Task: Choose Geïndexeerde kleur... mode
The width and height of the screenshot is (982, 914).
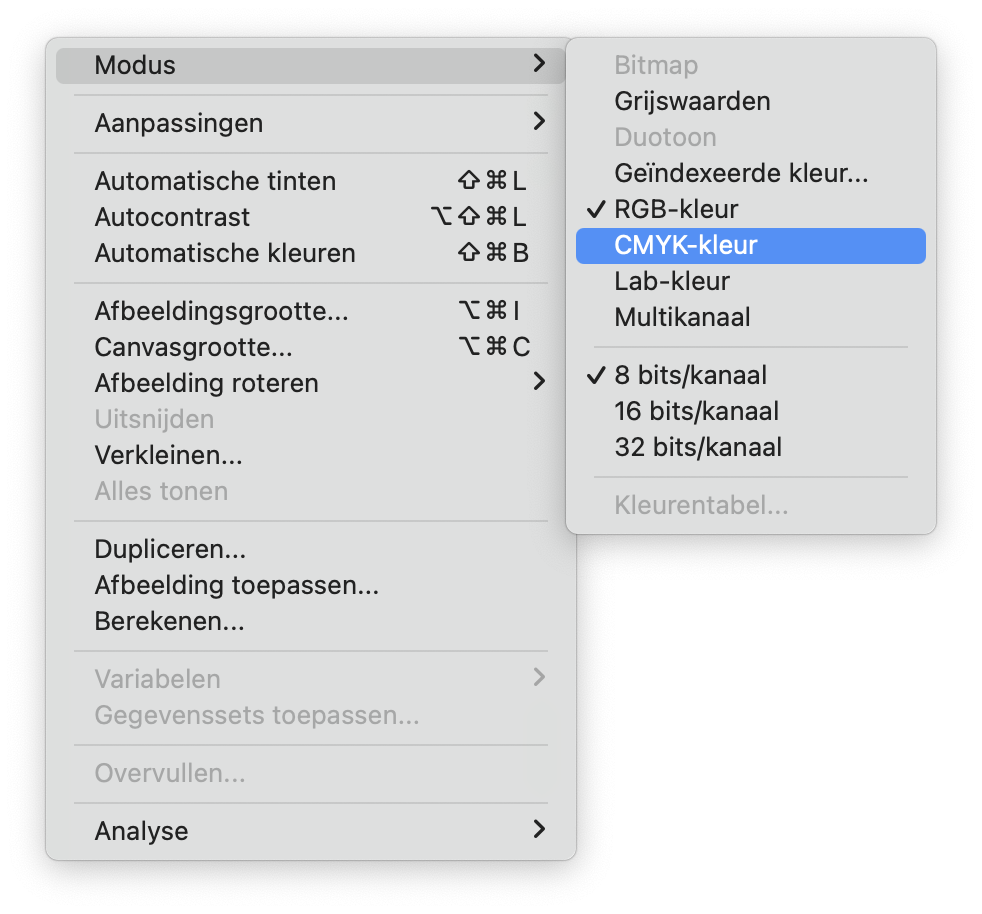Action: (x=741, y=173)
